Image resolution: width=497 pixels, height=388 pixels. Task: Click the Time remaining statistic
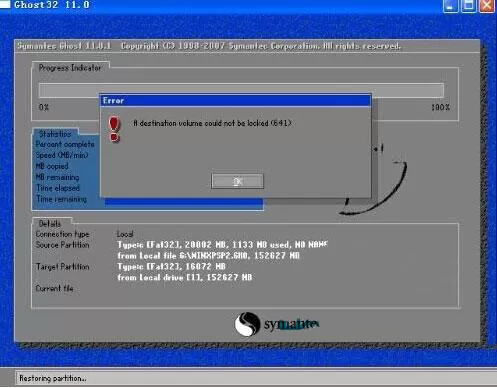[x=61, y=199]
